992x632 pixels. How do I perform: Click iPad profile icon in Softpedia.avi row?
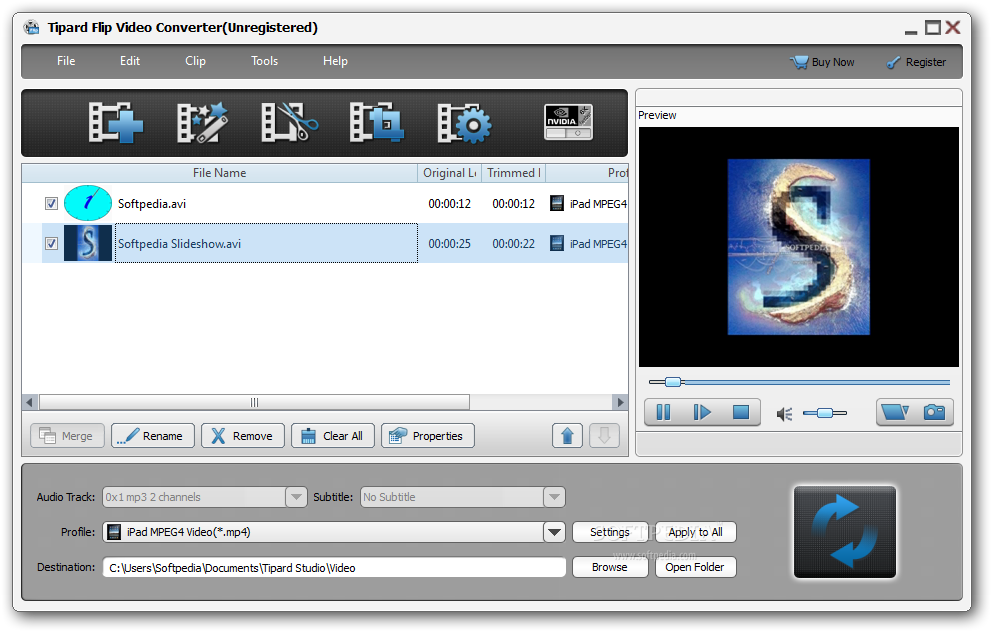click(x=557, y=203)
